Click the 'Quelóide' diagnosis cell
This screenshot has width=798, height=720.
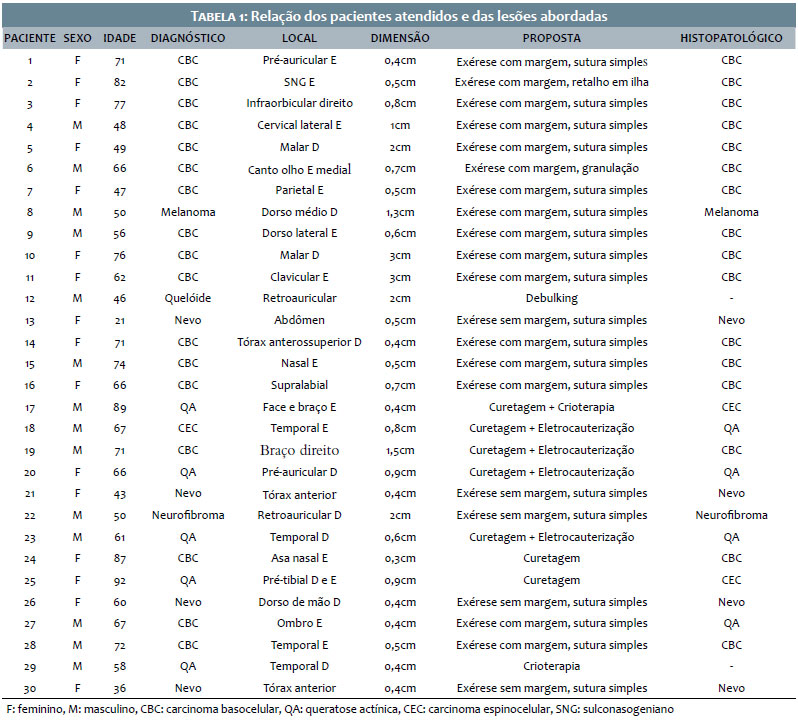(188, 298)
